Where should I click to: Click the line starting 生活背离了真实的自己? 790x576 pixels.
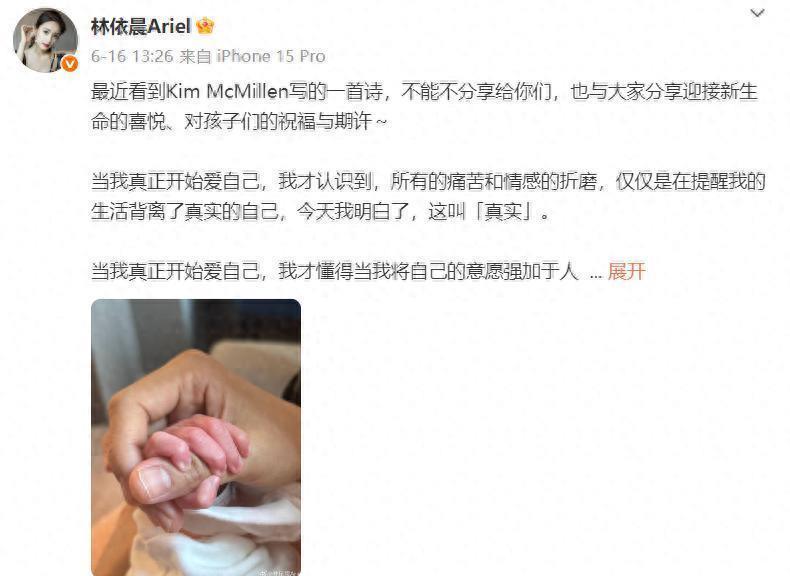(x=320, y=212)
